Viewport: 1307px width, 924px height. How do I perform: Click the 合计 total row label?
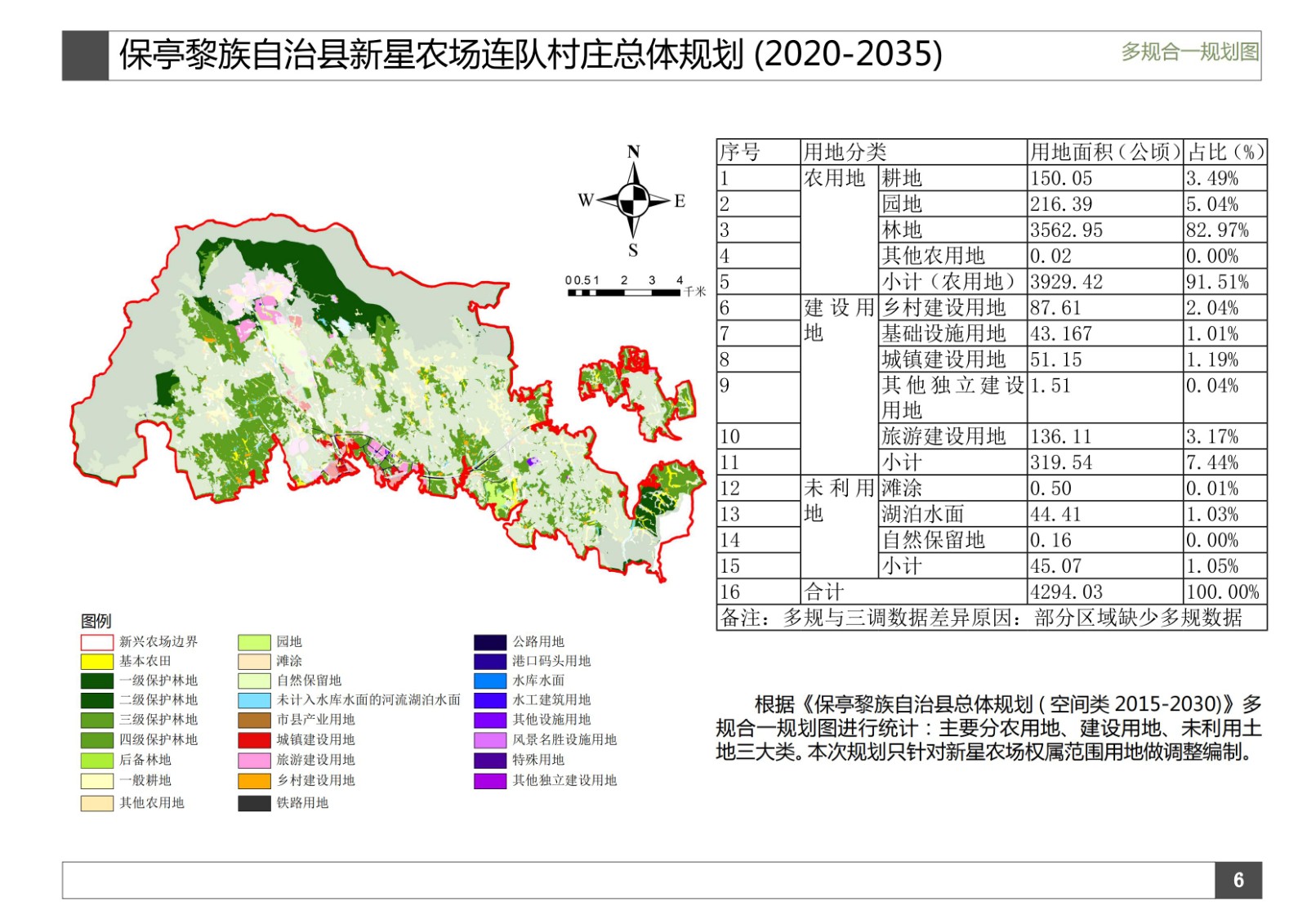(824, 591)
